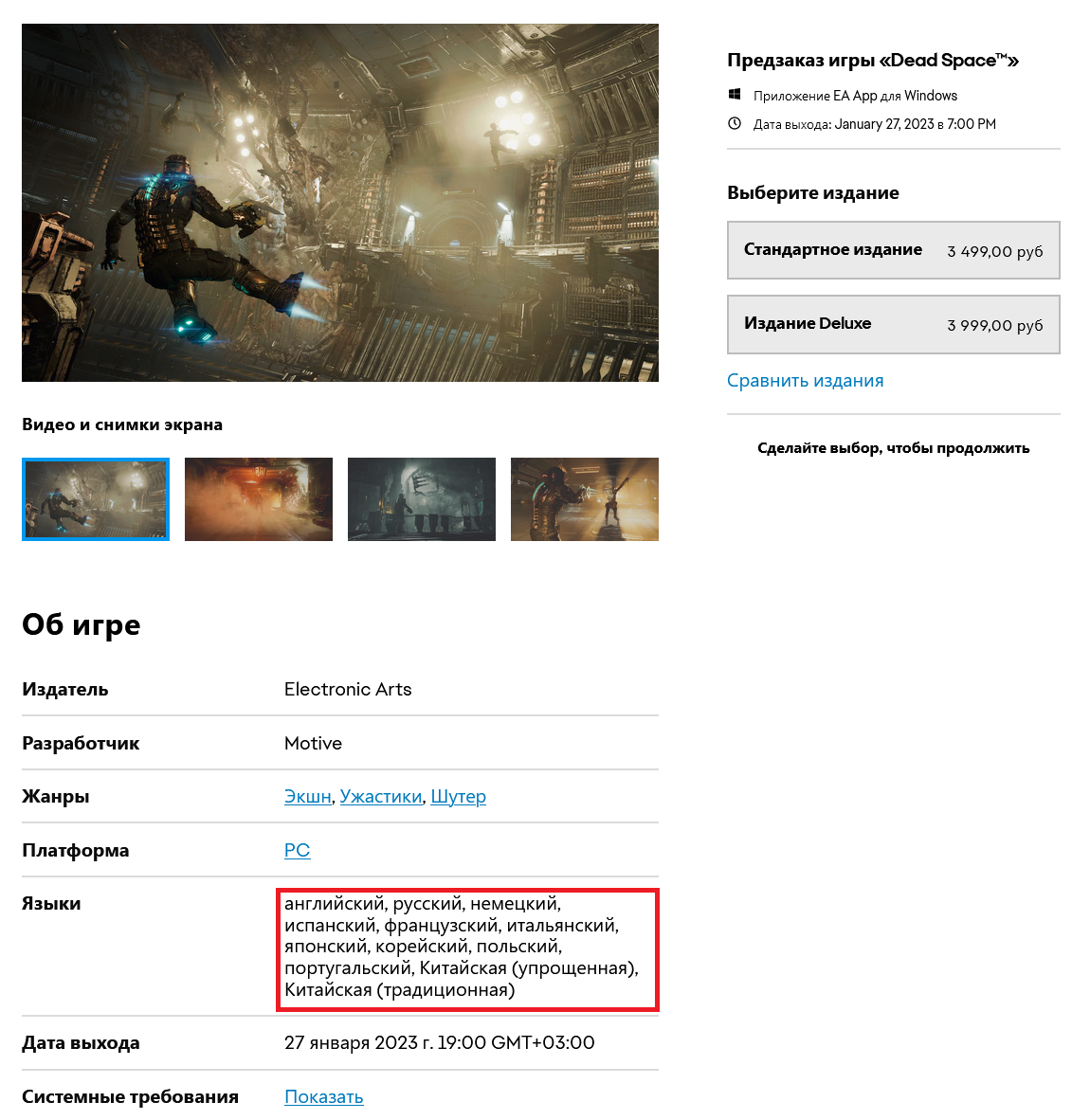
Task: Click the Windows logo icon beside EA App
Action: coord(735,95)
